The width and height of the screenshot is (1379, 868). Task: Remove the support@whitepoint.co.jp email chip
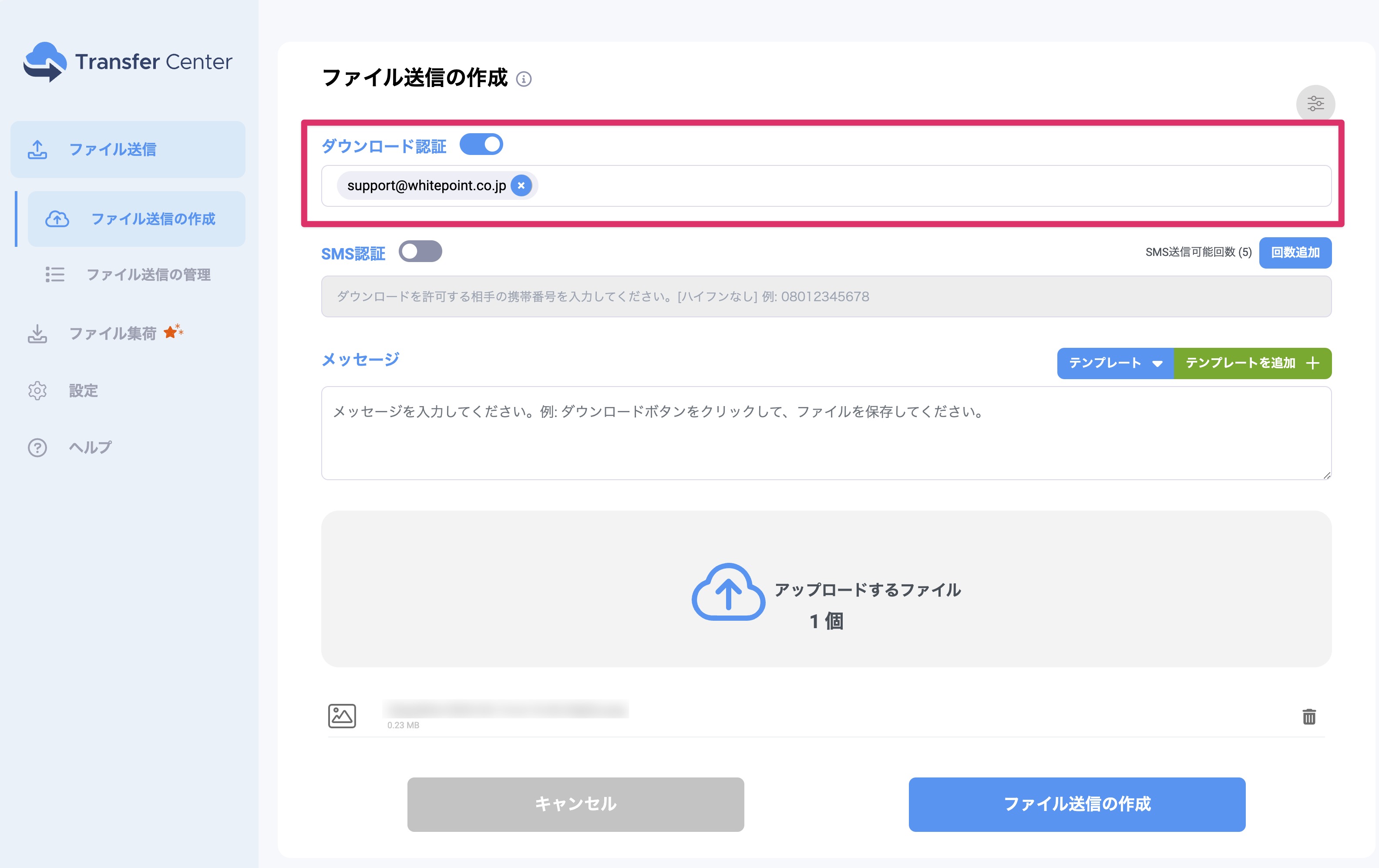tap(521, 185)
